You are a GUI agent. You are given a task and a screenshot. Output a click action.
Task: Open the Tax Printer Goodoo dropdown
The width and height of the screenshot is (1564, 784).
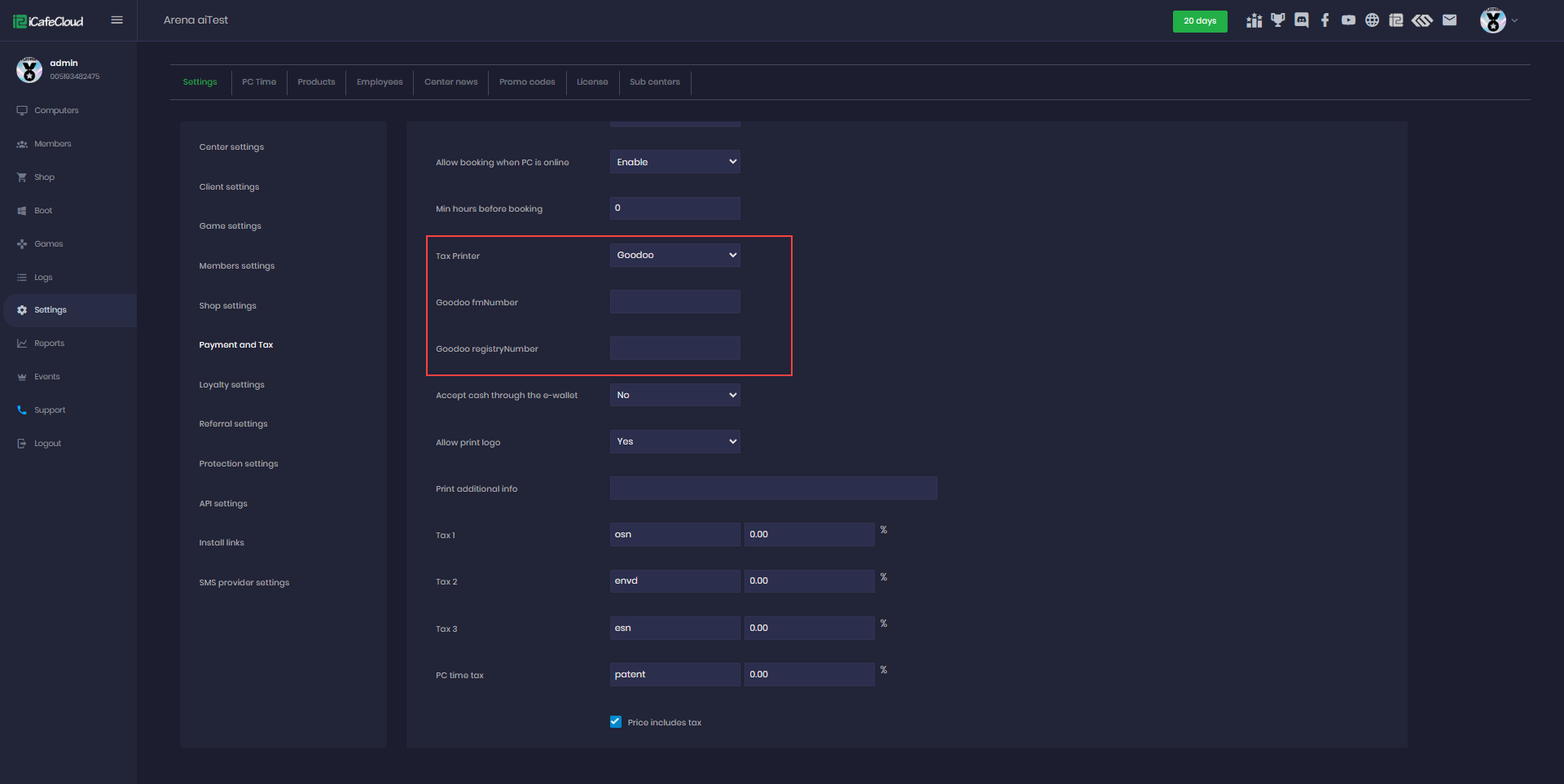coord(674,256)
